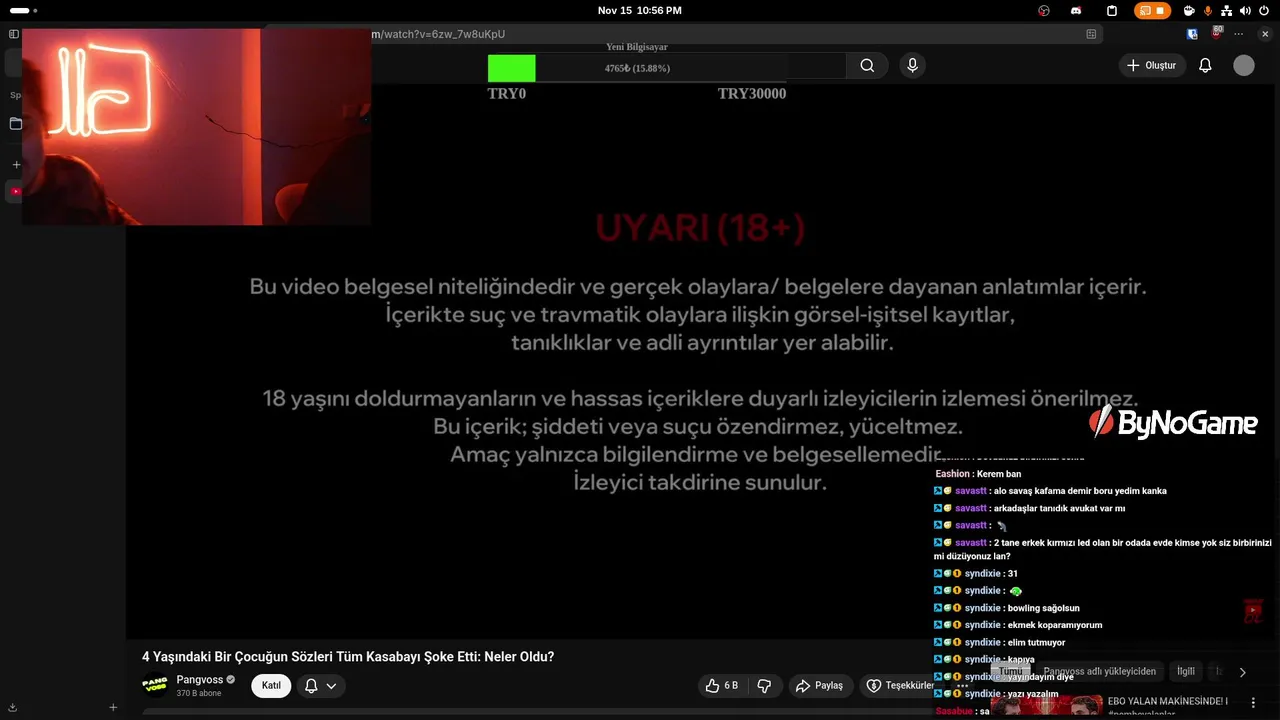Click the video title about 4 Yaşındaki Bir Çocuğun

point(348,657)
